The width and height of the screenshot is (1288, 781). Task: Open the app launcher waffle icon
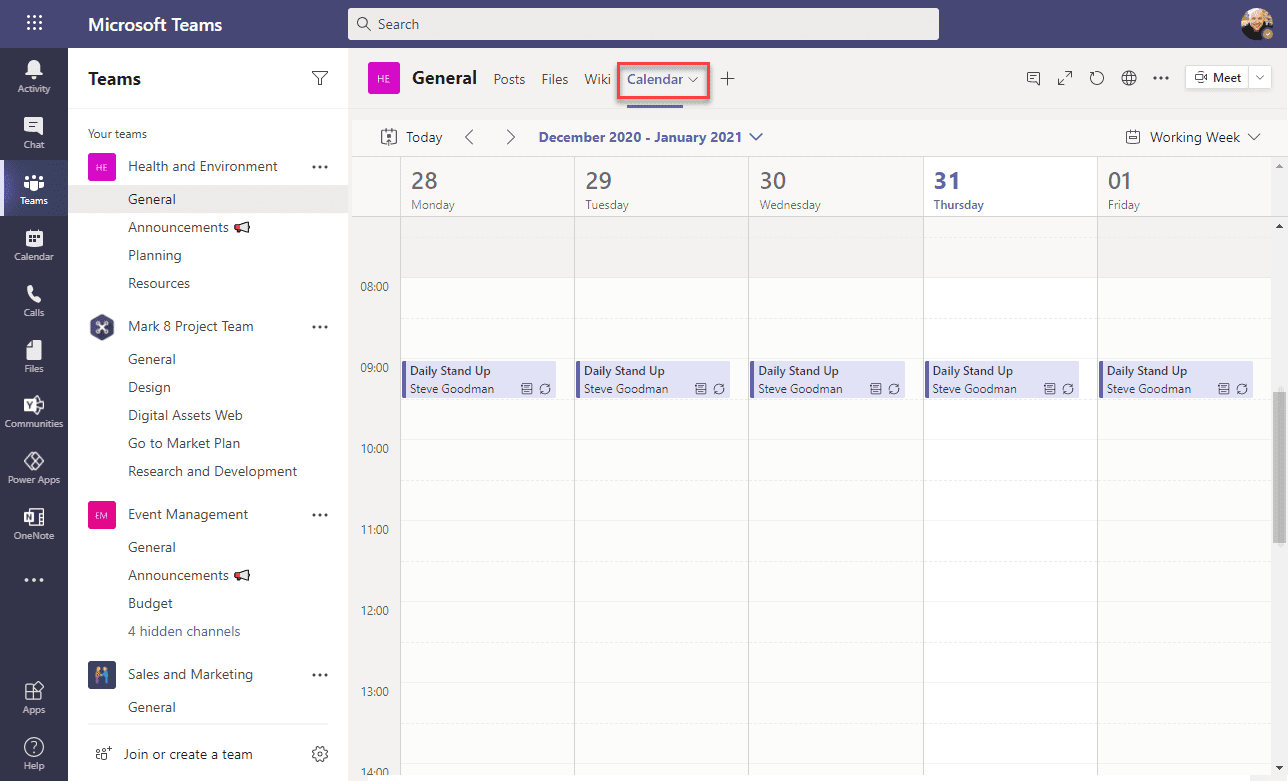(34, 24)
